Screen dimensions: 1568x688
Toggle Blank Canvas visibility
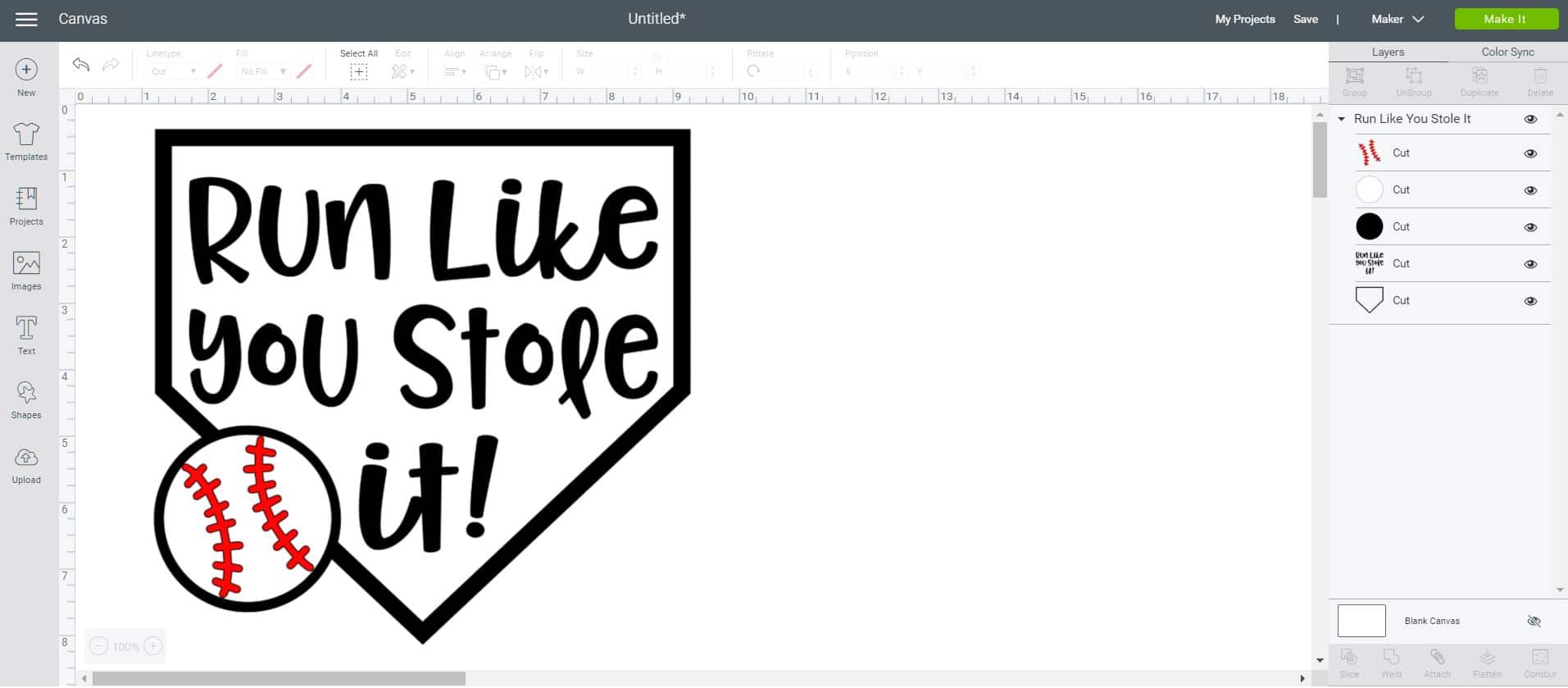(x=1534, y=621)
